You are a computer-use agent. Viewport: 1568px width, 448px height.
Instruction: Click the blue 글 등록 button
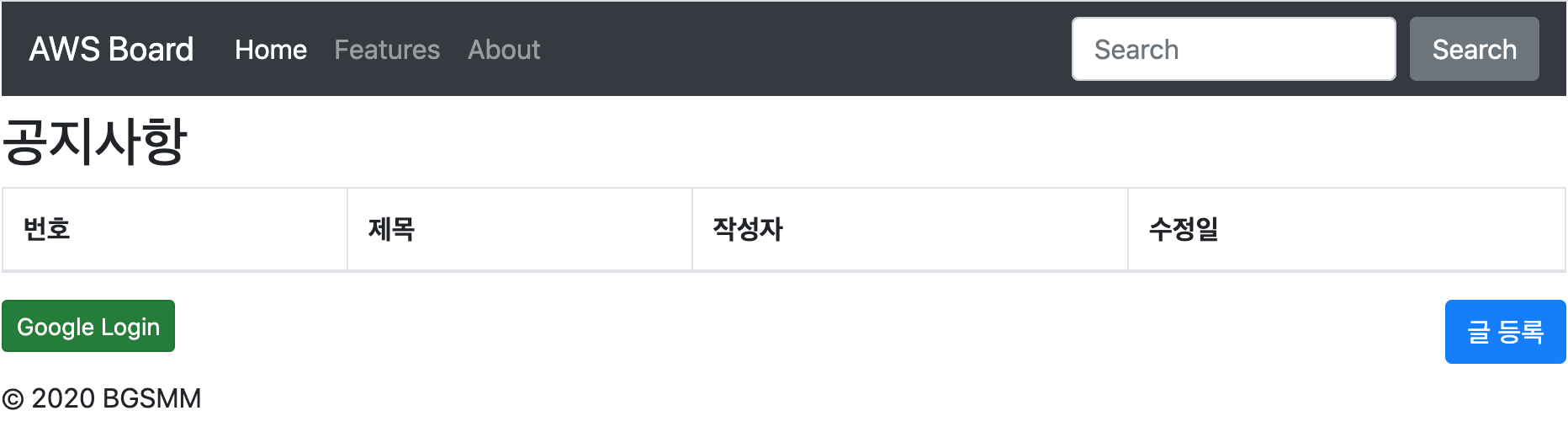(x=1505, y=332)
